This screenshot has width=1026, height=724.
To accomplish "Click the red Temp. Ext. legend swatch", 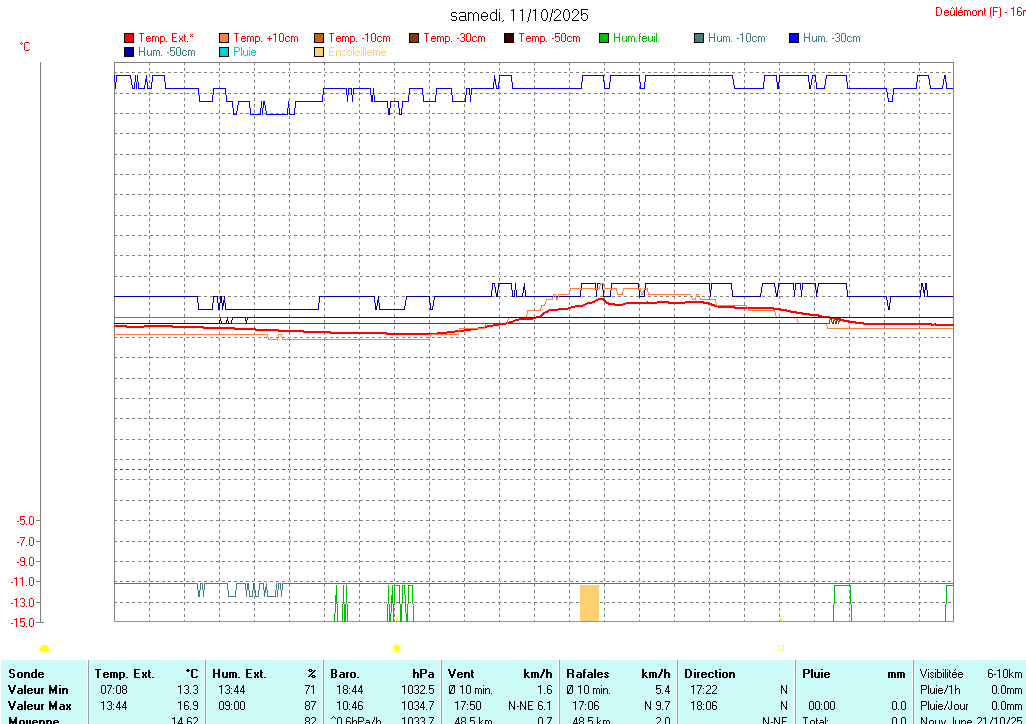I will click(129, 39).
